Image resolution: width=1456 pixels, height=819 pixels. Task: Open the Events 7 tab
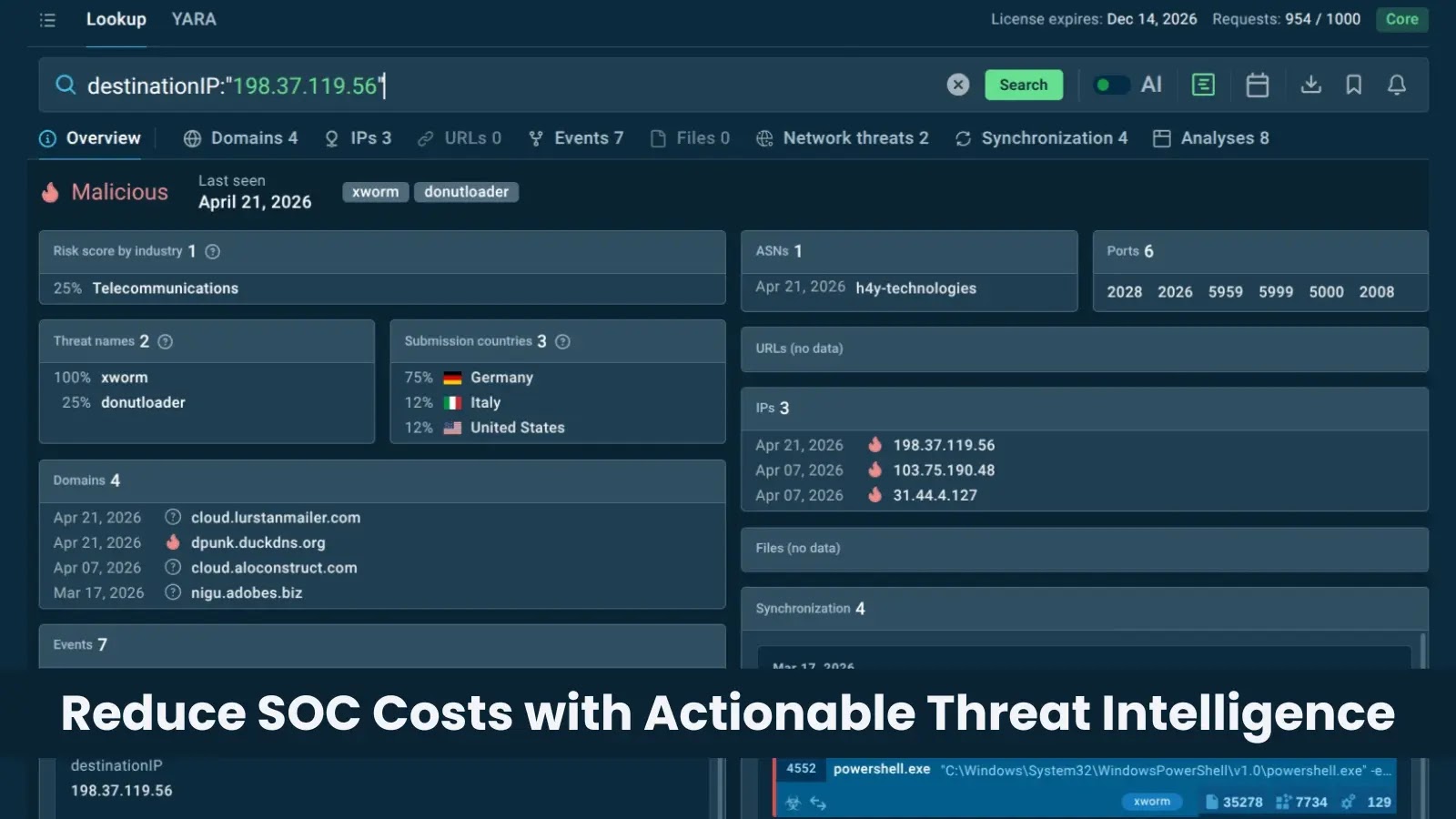(576, 138)
